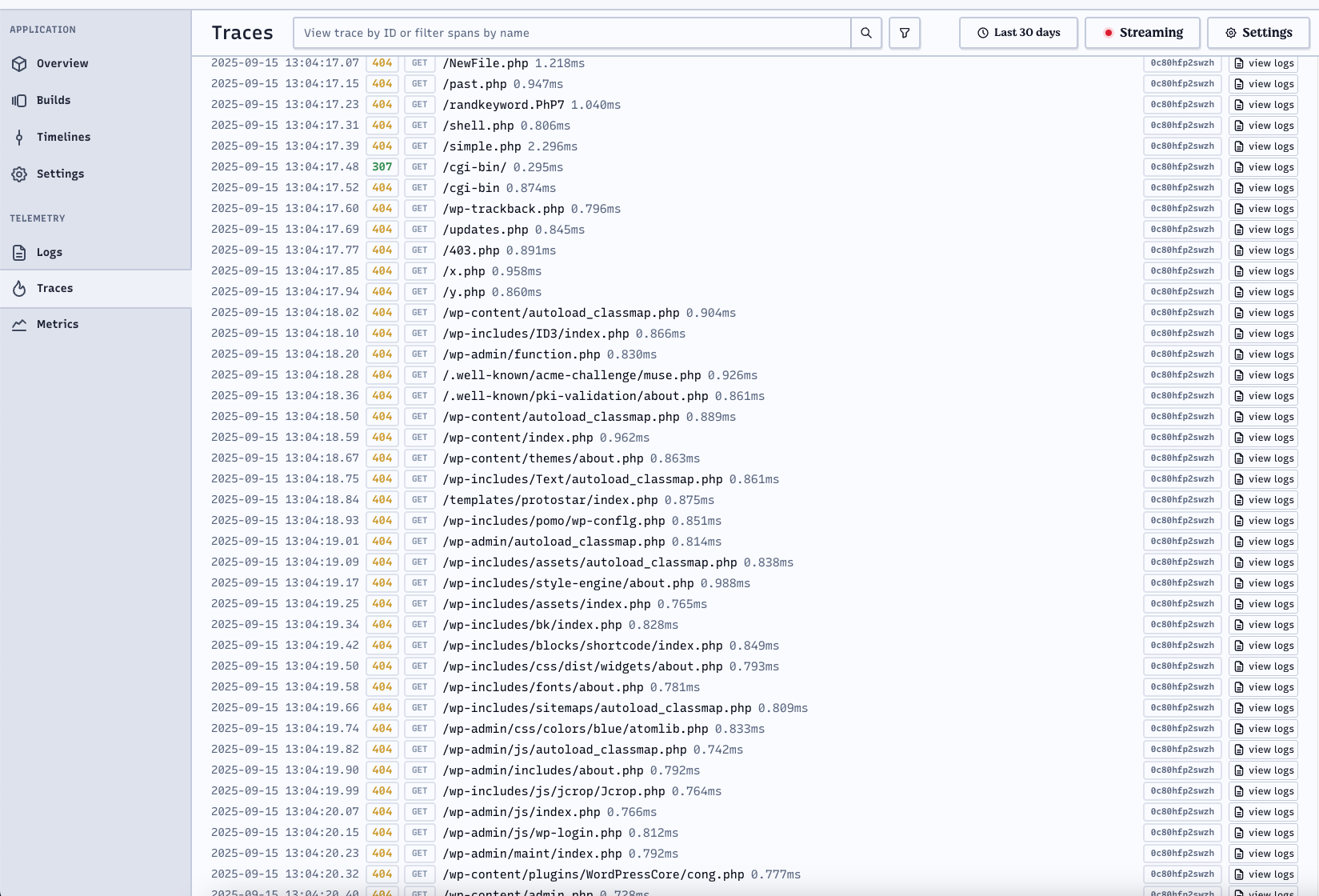The height and width of the screenshot is (896, 1319).
Task: Open the filter funnel icon beside search
Action: tap(904, 33)
